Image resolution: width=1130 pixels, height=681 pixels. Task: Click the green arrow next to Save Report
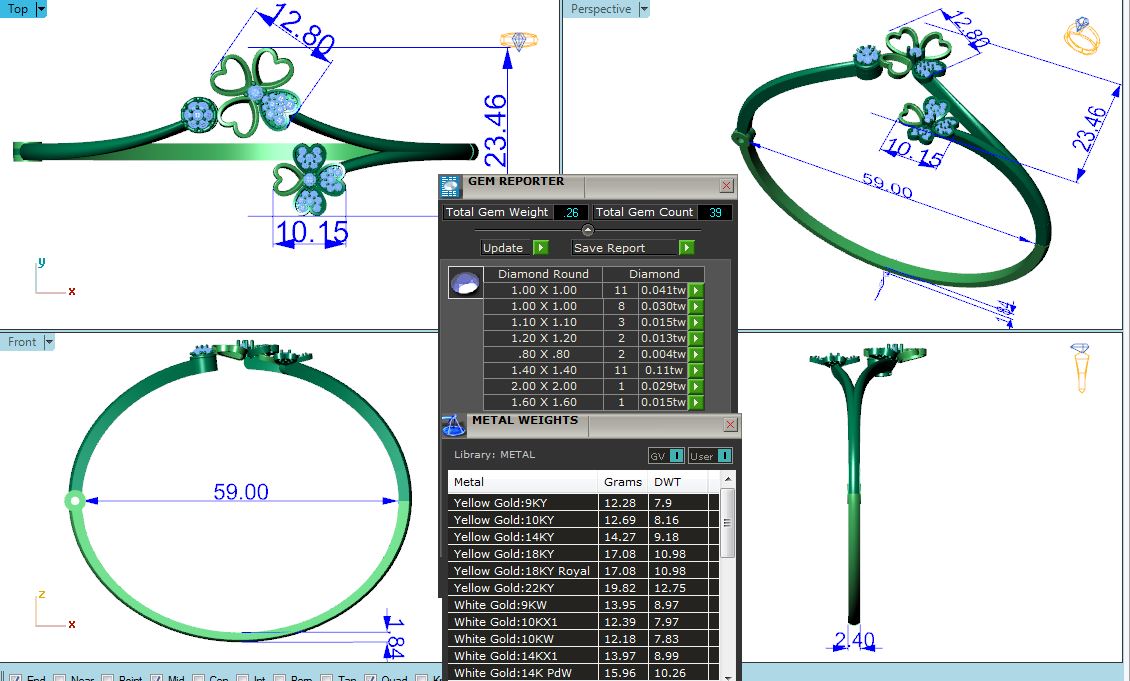[686, 248]
